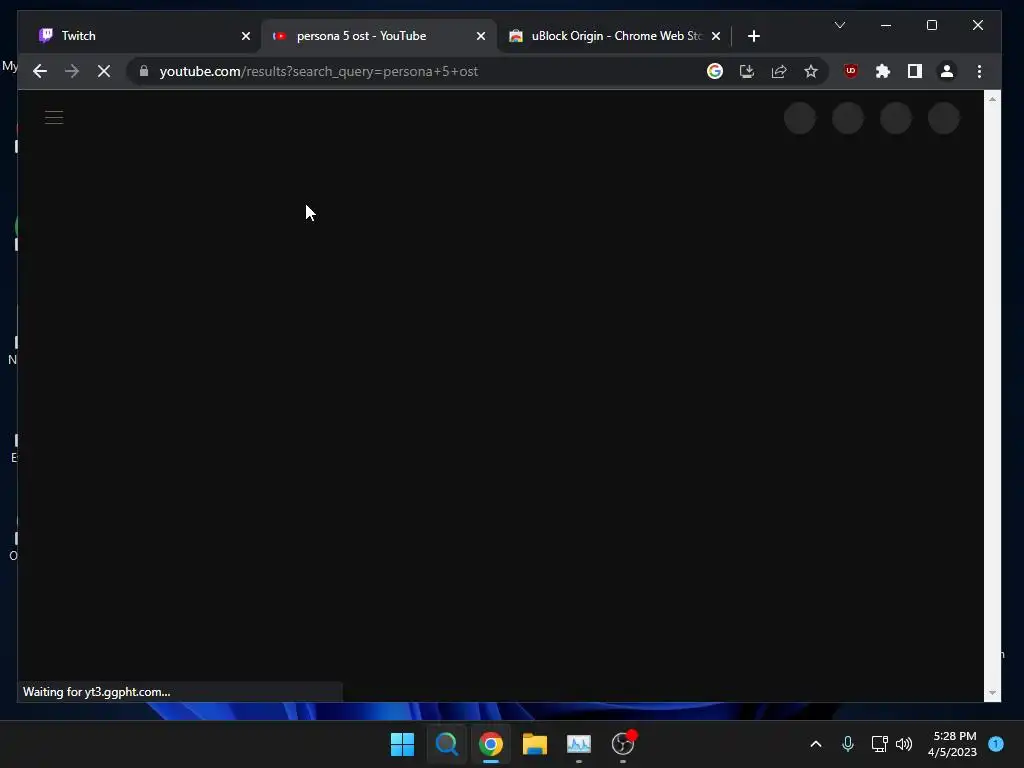Toggle the Chrome side panel
The image size is (1024, 768).
coord(915,71)
